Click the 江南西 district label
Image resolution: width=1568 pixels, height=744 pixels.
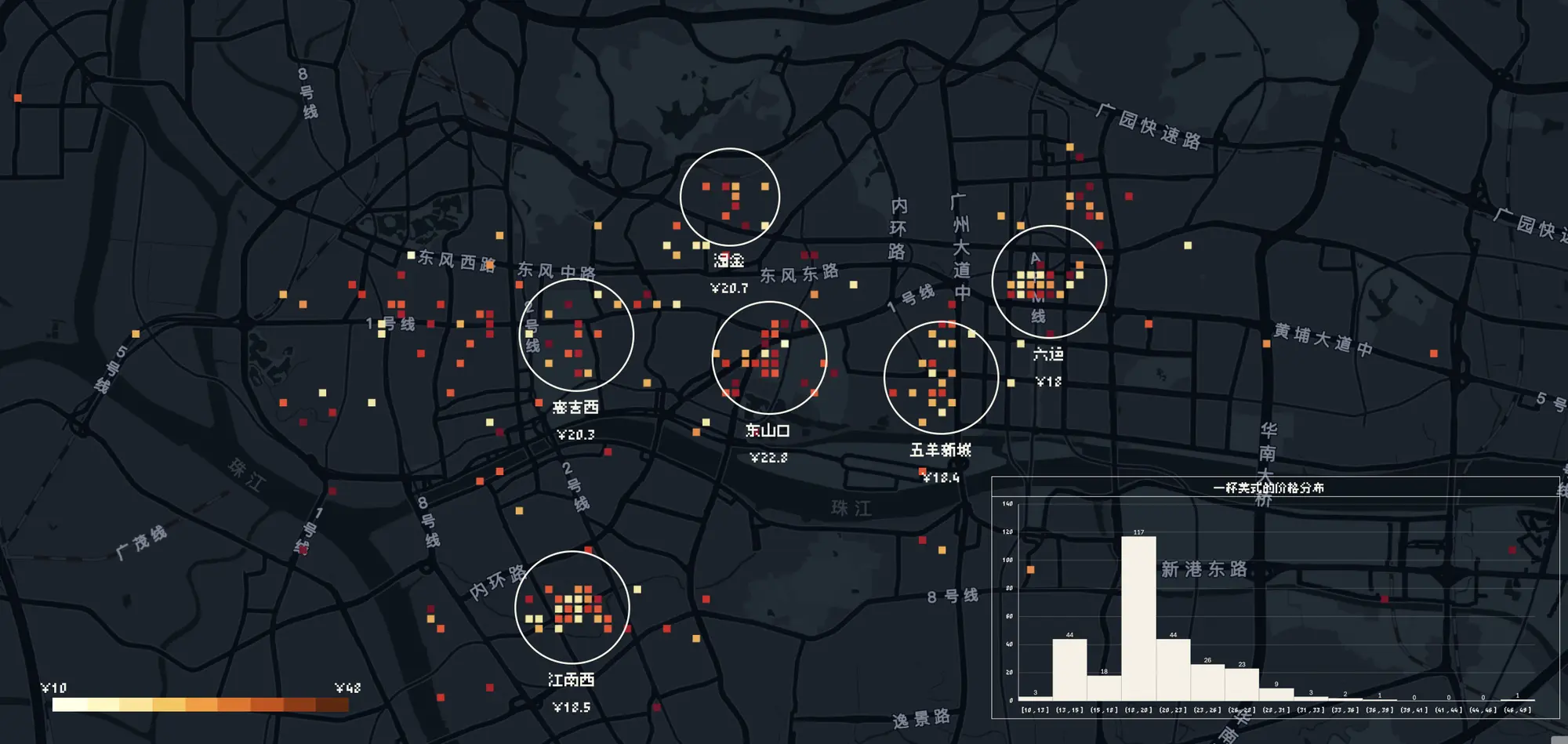pos(571,680)
